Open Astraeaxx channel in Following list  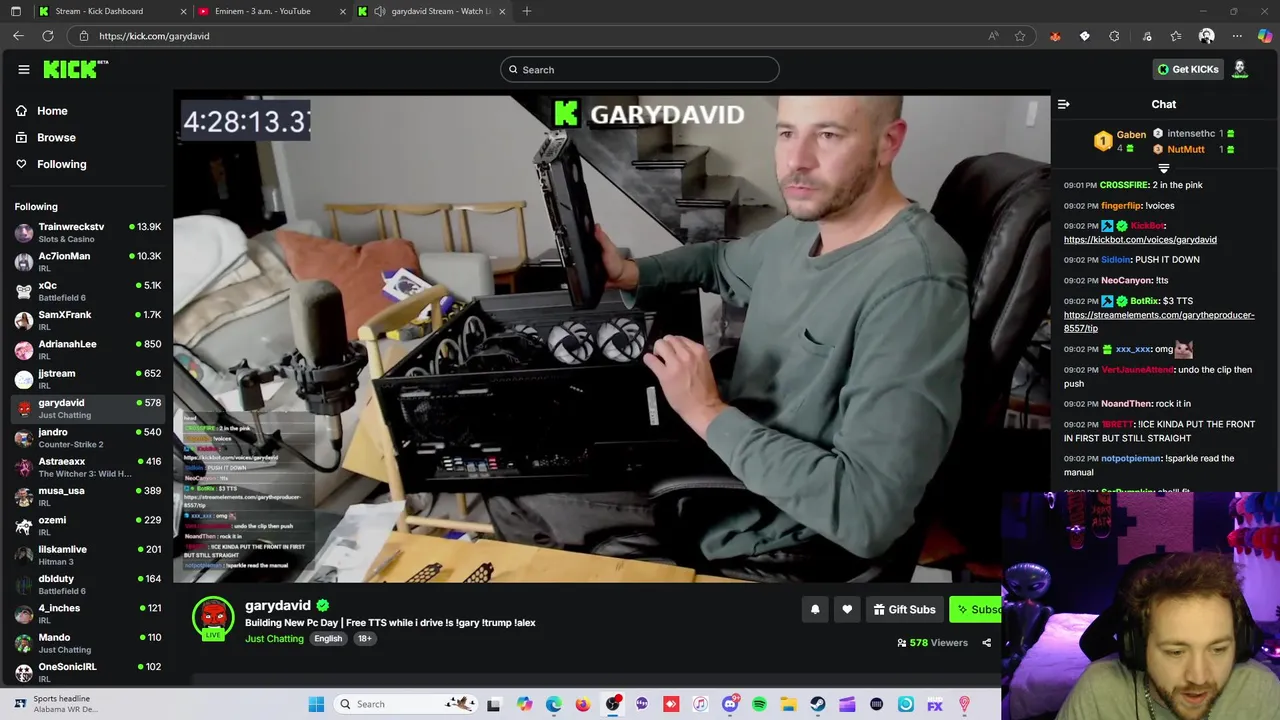click(x=88, y=467)
